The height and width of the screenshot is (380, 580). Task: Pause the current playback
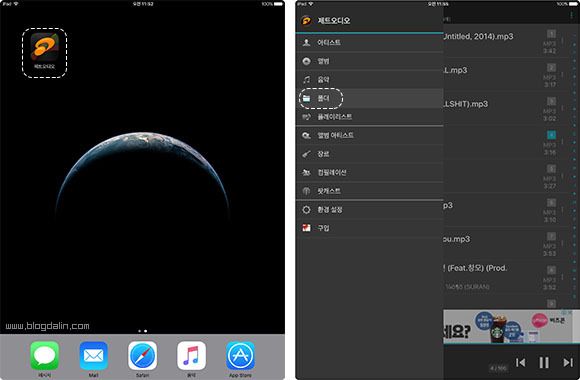click(544, 363)
